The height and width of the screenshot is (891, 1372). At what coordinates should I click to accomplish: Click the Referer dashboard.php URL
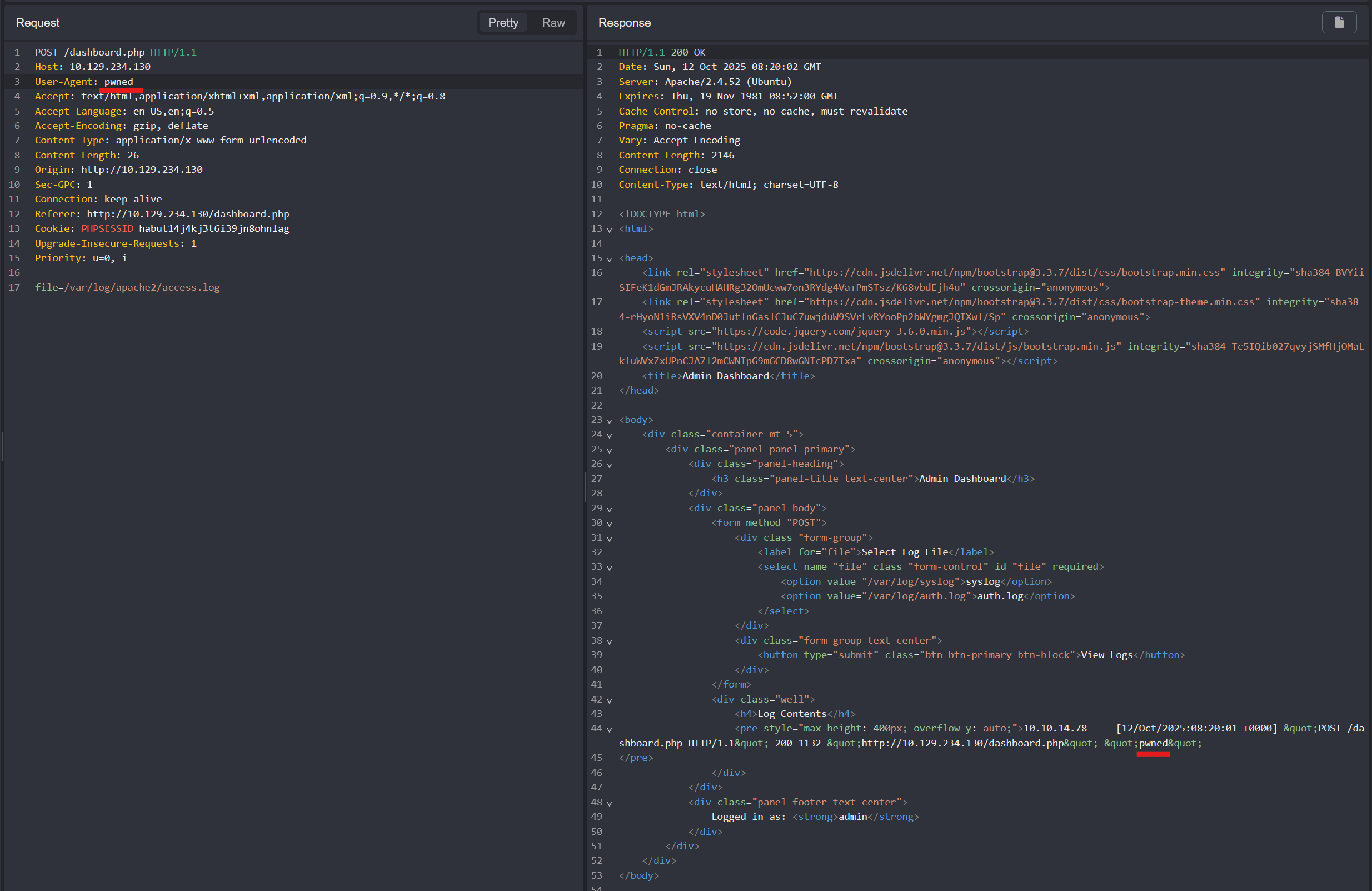pyautogui.click(x=188, y=214)
